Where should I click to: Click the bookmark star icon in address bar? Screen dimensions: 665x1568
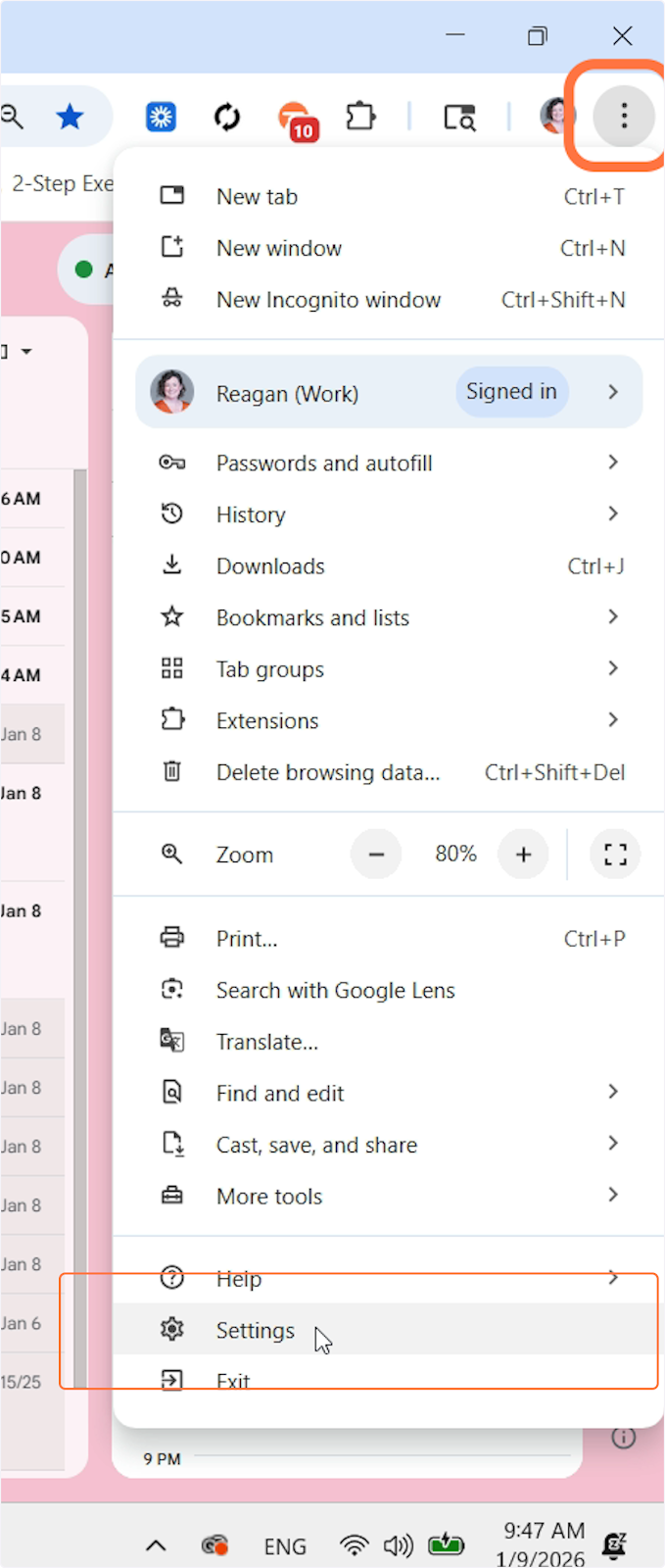(70, 118)
